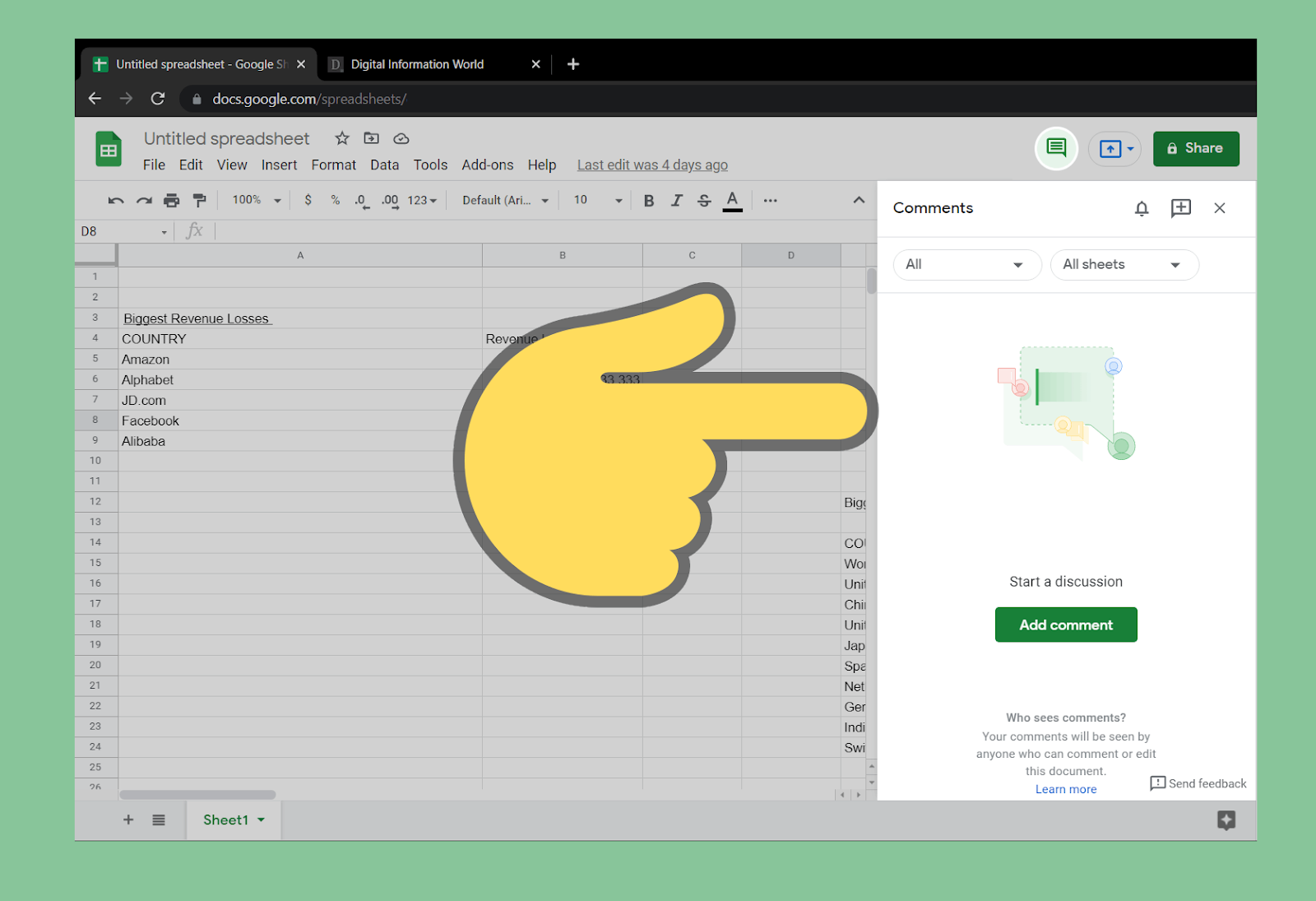
Task: Click the notification bell in the Comments panel
Action: tap(1142, 208)
